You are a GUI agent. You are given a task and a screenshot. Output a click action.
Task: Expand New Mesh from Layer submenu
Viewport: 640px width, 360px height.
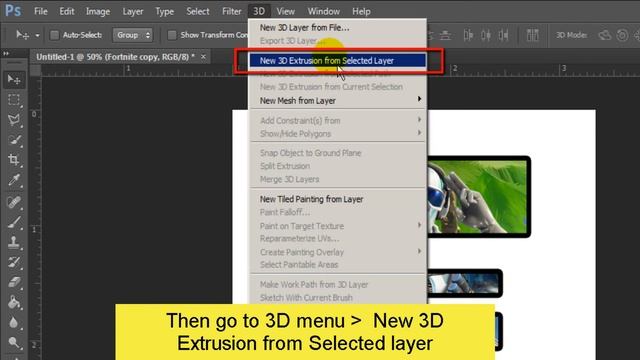(419, 99)
